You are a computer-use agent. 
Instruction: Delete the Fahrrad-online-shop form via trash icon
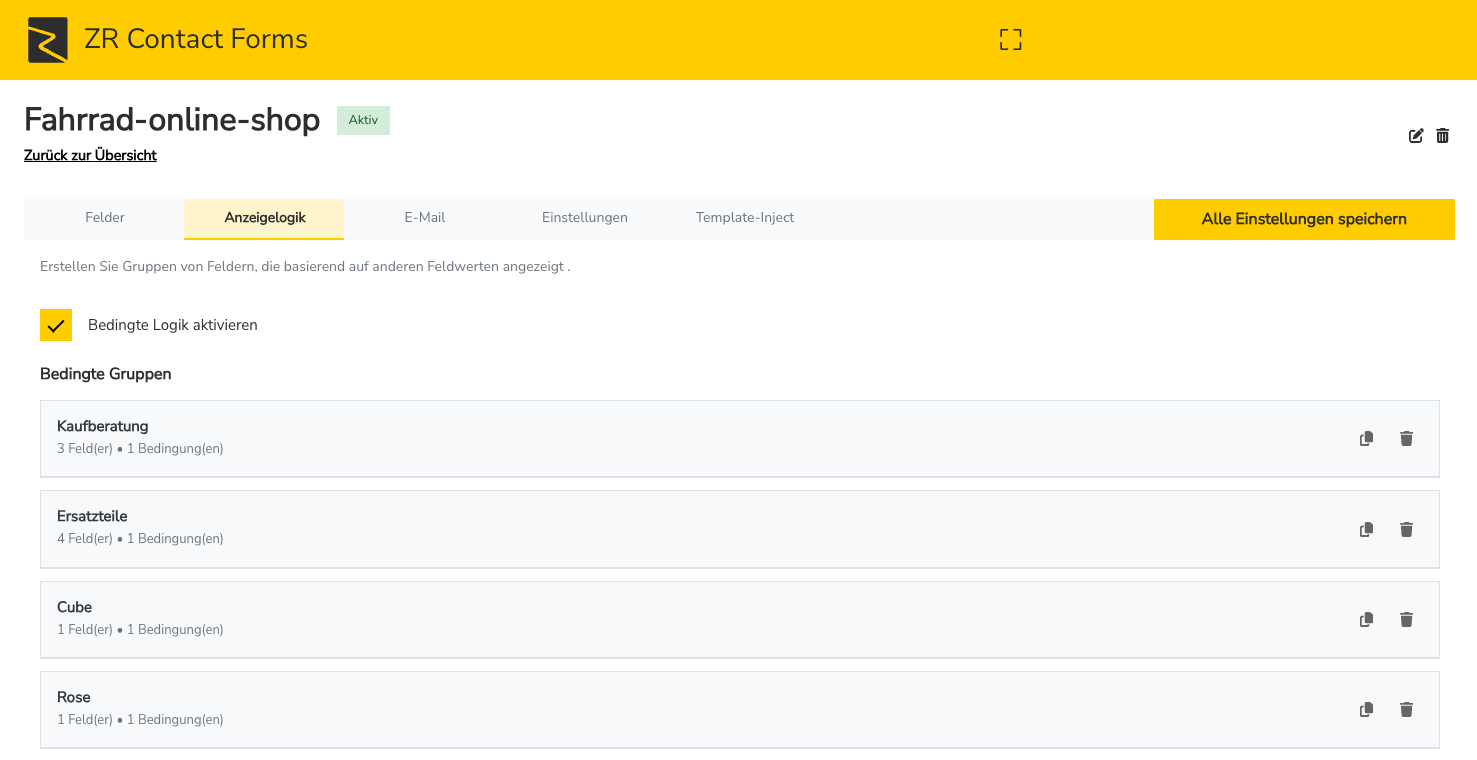(1442, 136)
